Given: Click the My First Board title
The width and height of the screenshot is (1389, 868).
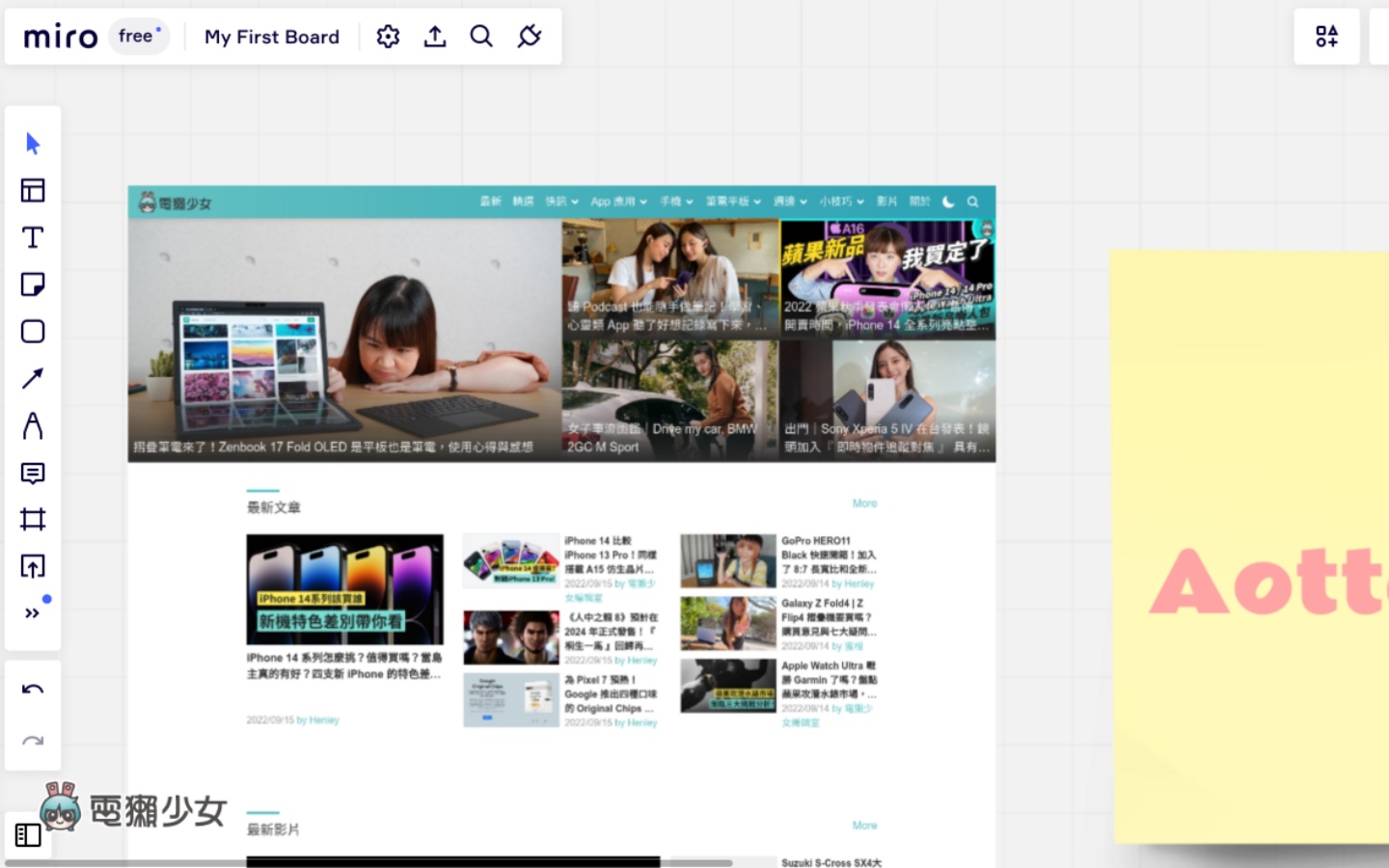Looking at the screenshot, I should [x=272, y=37].
